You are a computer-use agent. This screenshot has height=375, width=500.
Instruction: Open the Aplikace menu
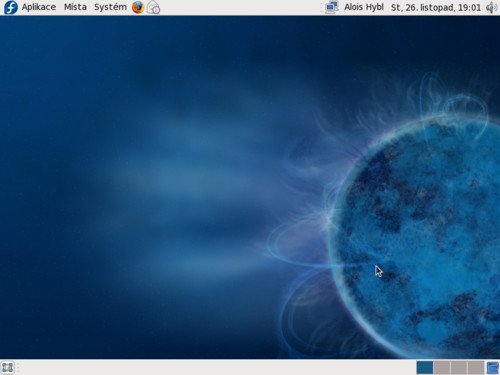tap(39, 7)
